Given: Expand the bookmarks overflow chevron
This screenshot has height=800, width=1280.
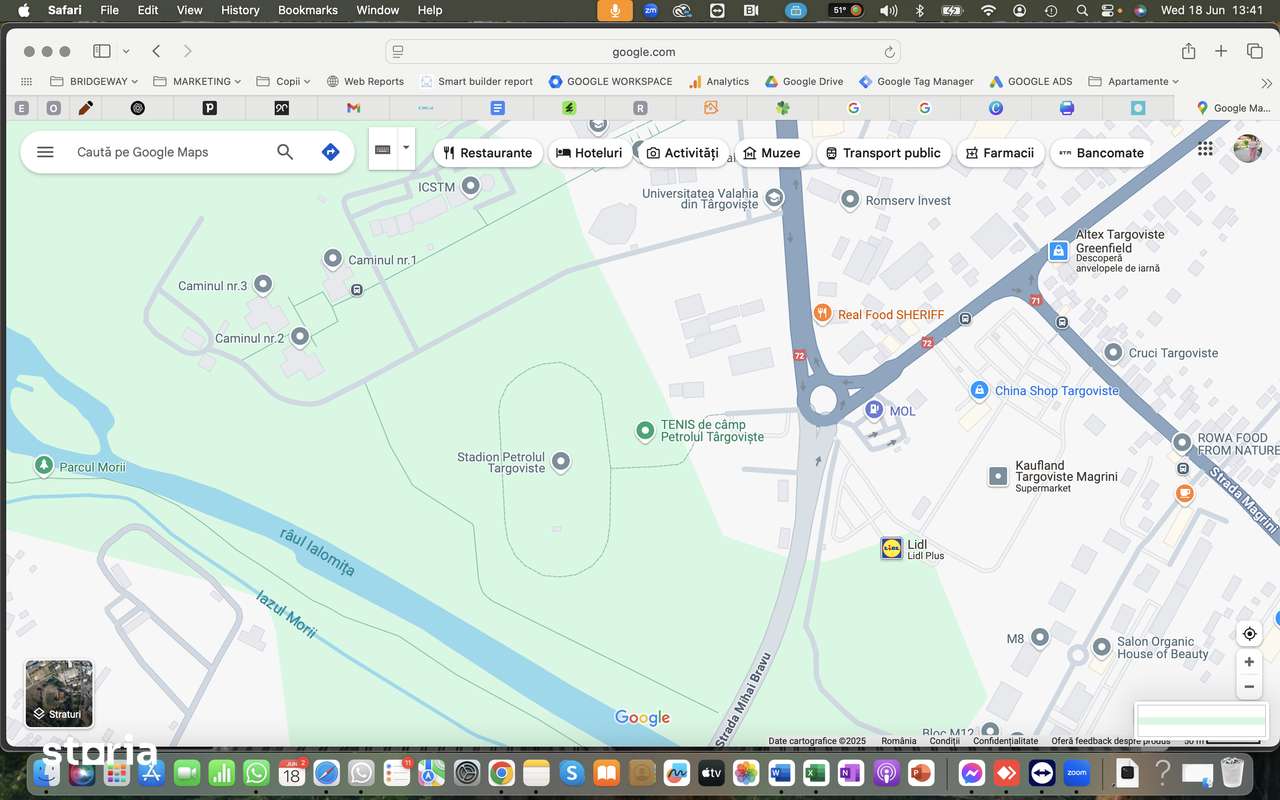Looking at the screenshot, I should point(1266,85).
